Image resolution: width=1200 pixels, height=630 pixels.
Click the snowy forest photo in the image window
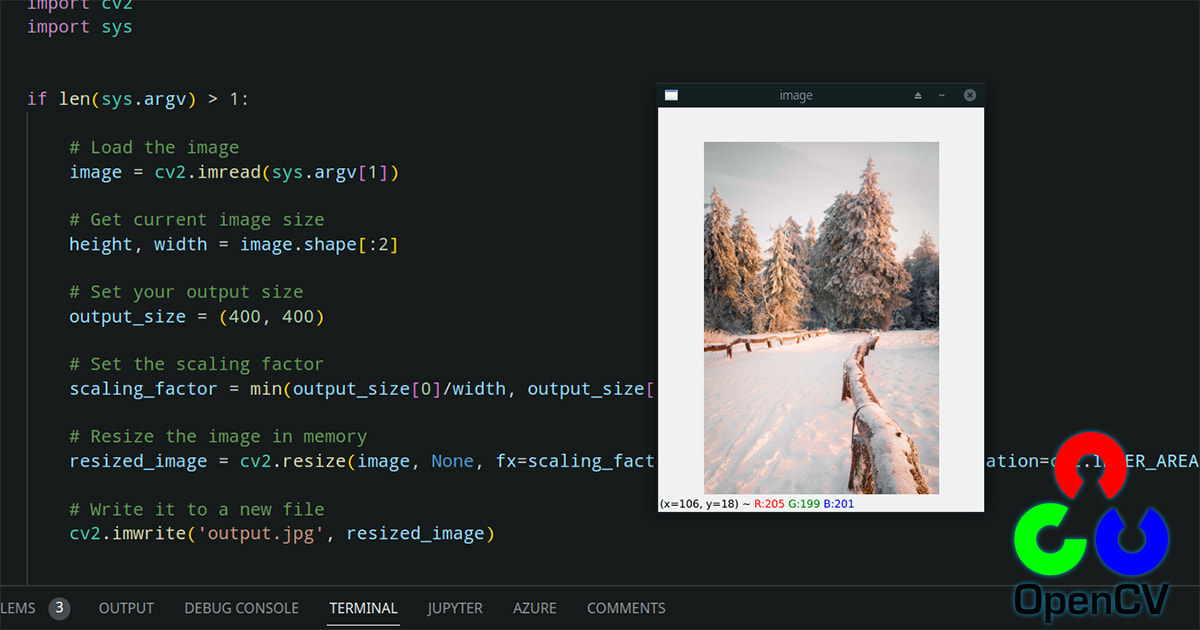(820, 316)
